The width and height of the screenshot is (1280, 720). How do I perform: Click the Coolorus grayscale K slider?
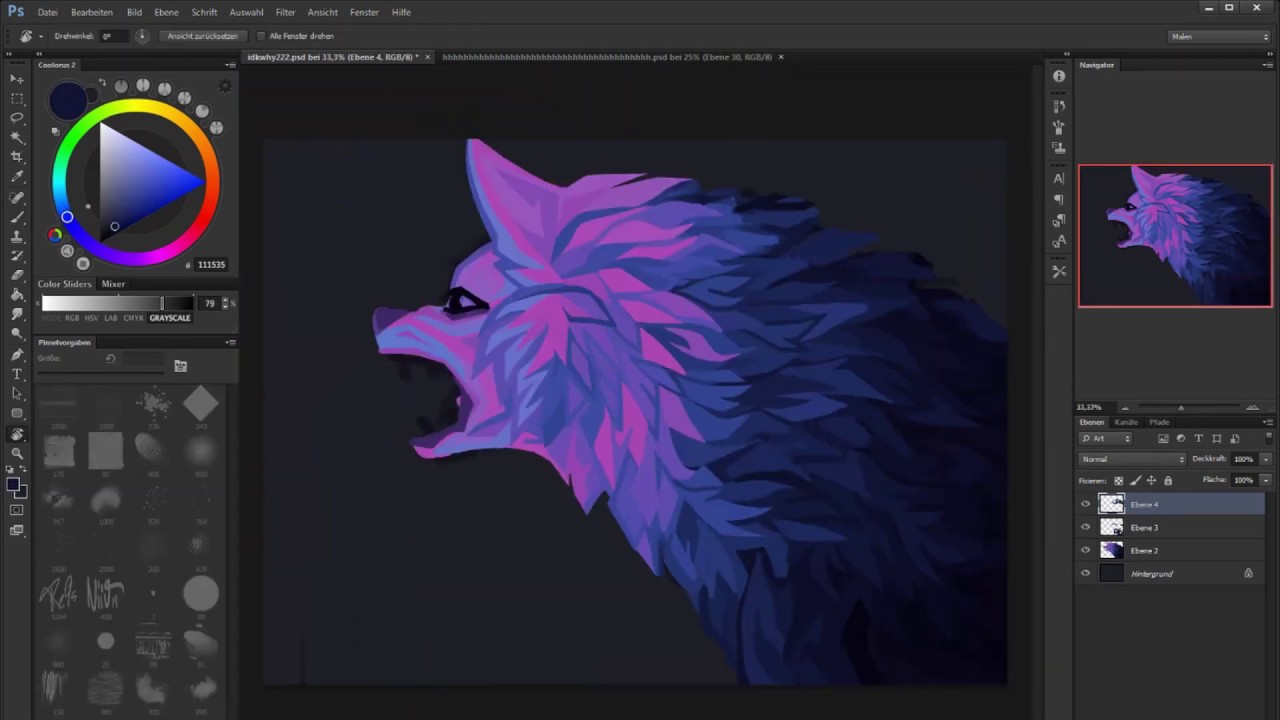(x=117, y=303)
